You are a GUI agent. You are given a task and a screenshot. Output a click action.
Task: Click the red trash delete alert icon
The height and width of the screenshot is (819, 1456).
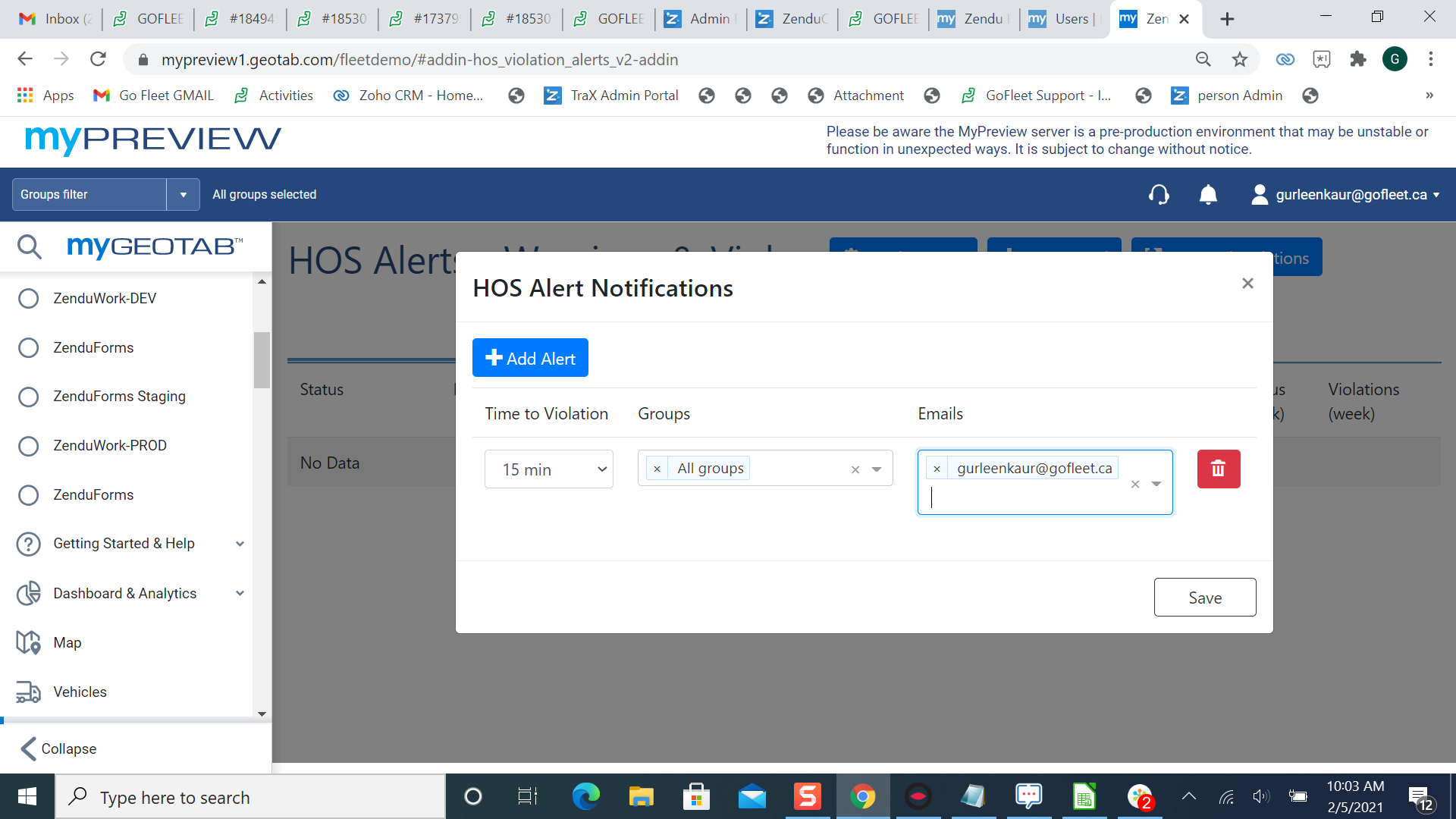pos(1218,469)
